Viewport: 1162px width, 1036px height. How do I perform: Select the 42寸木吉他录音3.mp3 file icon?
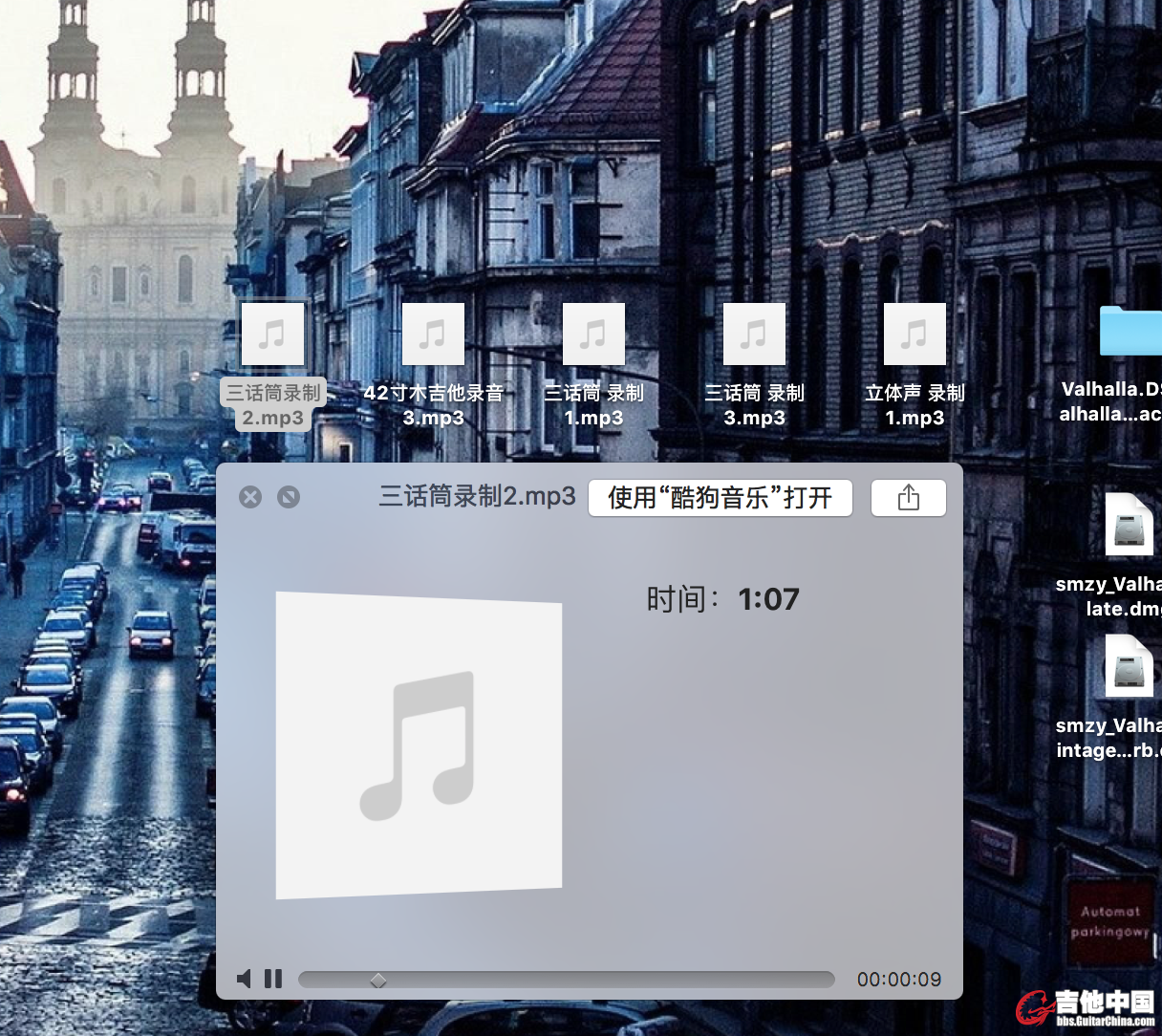pyautogui.click(x=434, y=335)
